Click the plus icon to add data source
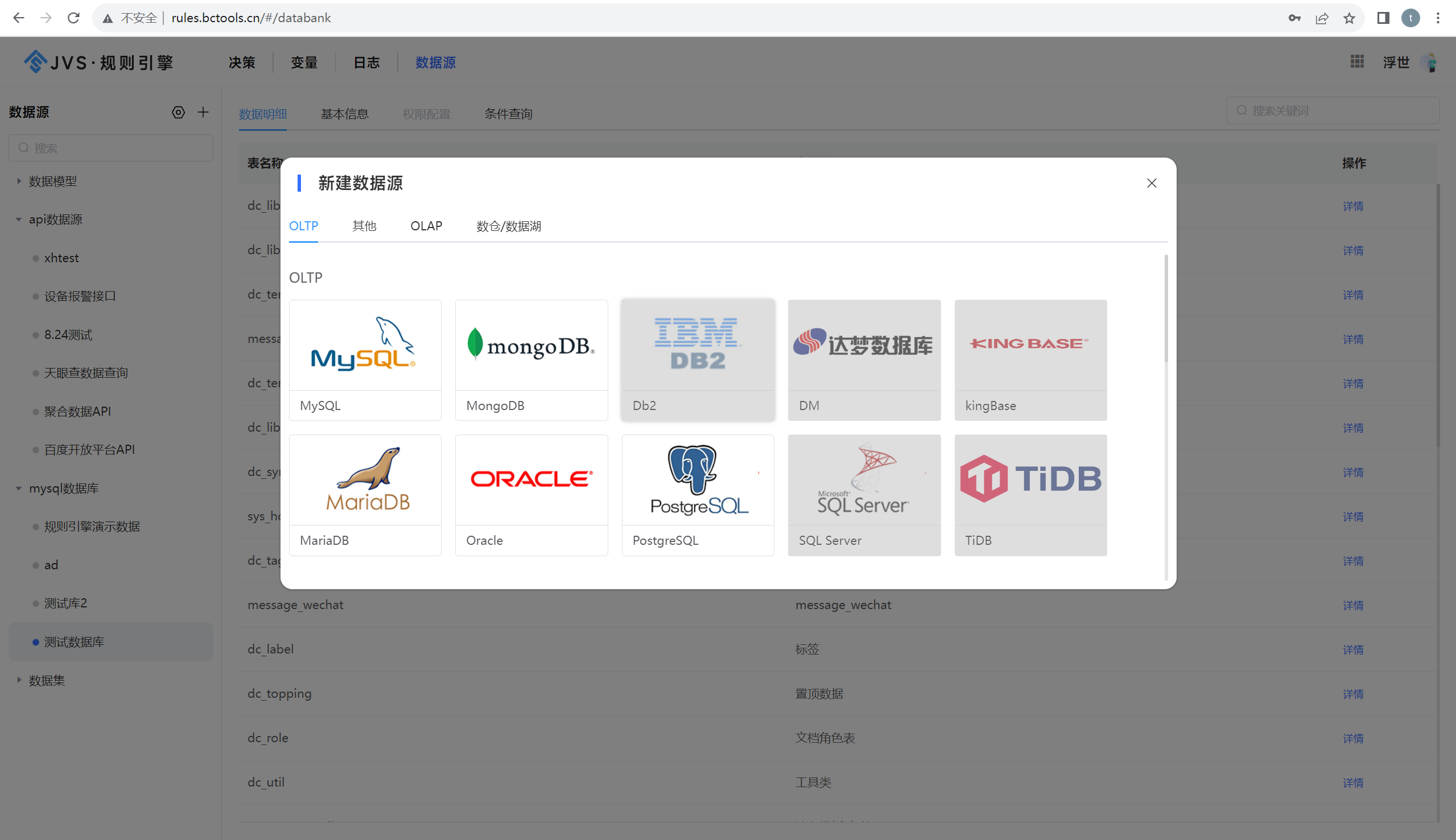This screenshot has height=840, width=1456. [x=203, y=112]
